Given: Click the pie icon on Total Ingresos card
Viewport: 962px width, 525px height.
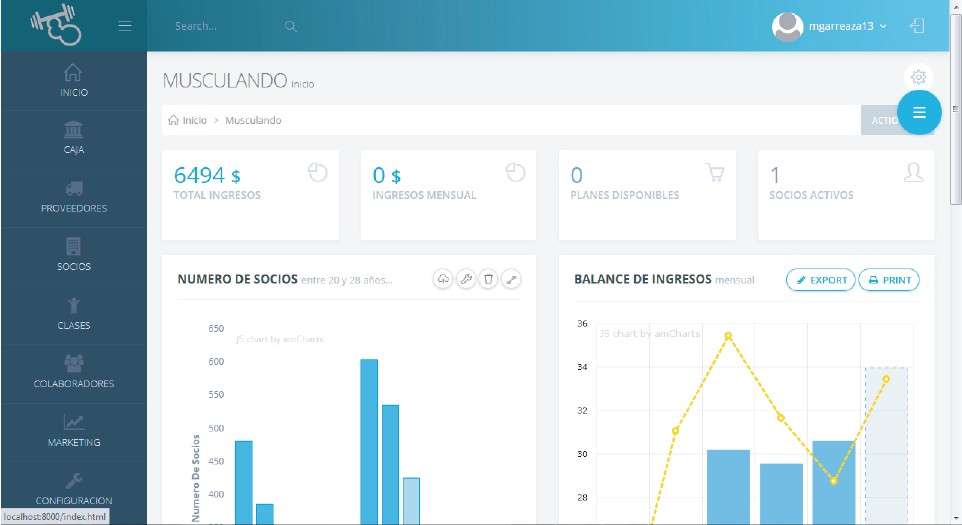Looking at the screenshot, I should click(x=317, y=172).
